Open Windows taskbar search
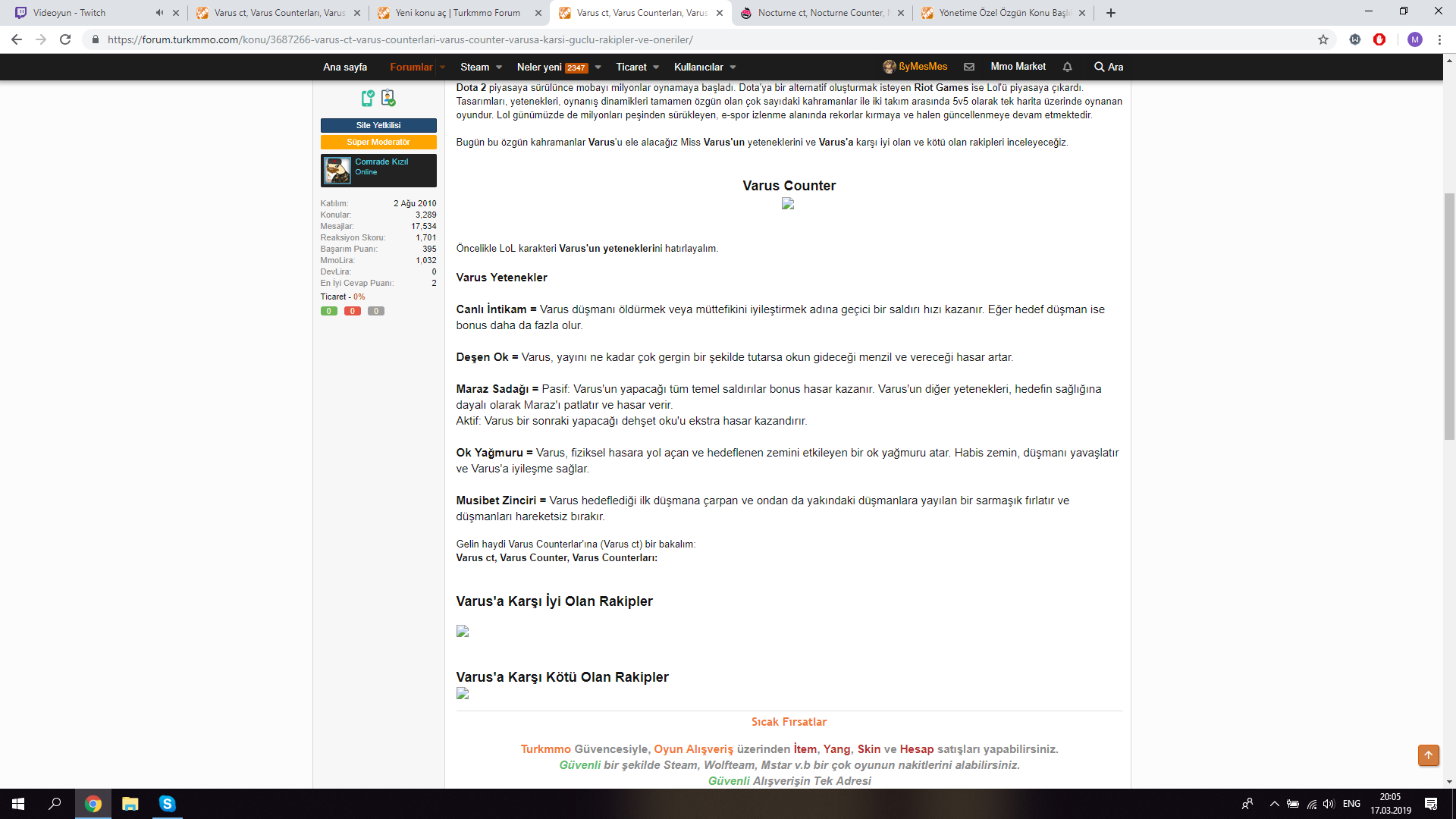 [55, 804]
